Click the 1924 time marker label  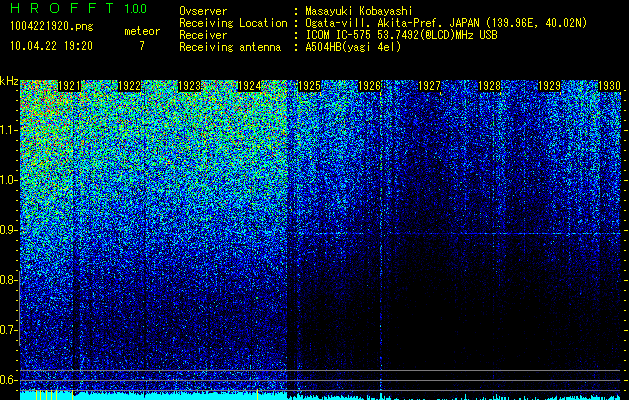click(250, 86)
